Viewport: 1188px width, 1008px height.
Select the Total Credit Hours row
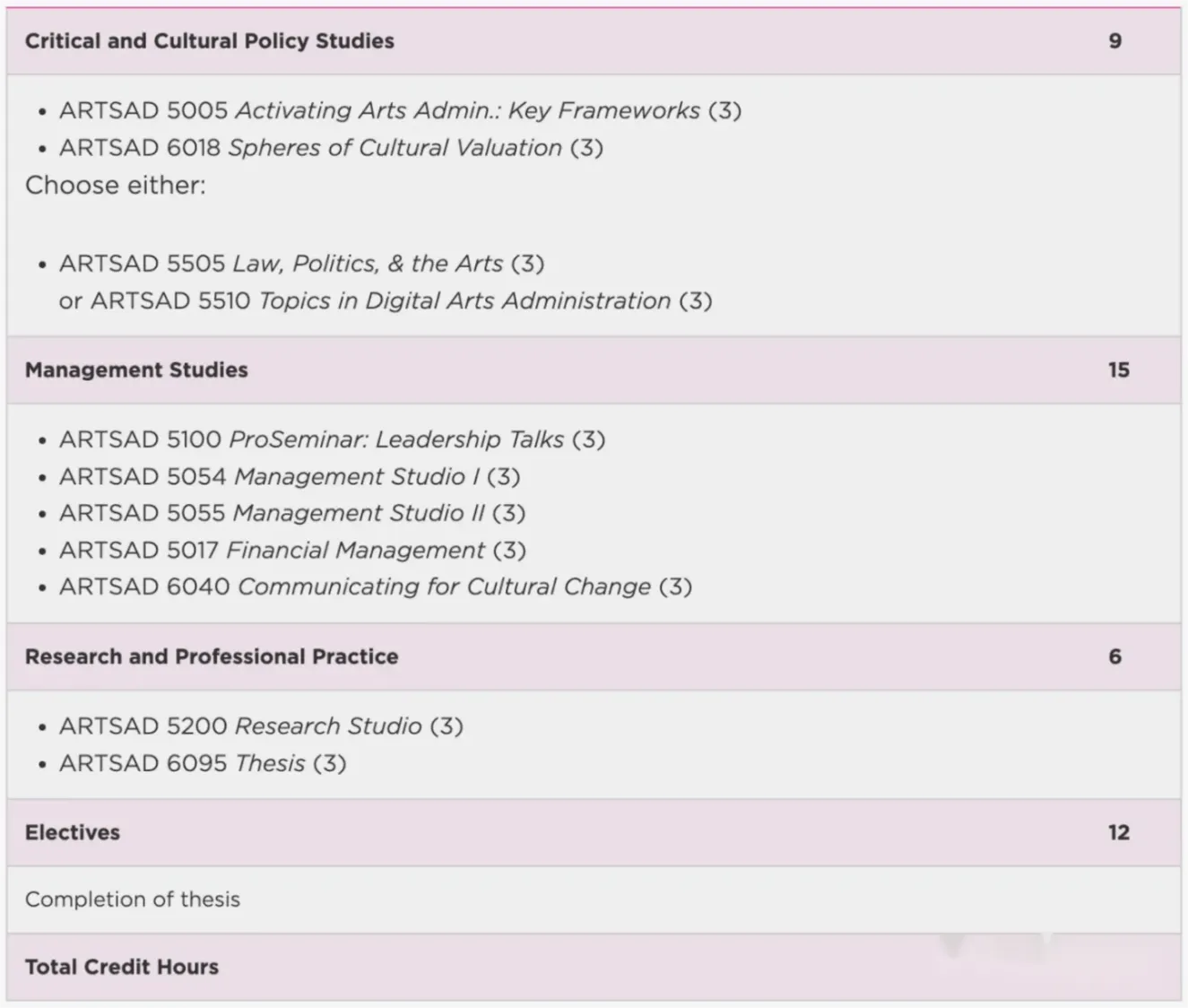(x=122, y=967)
